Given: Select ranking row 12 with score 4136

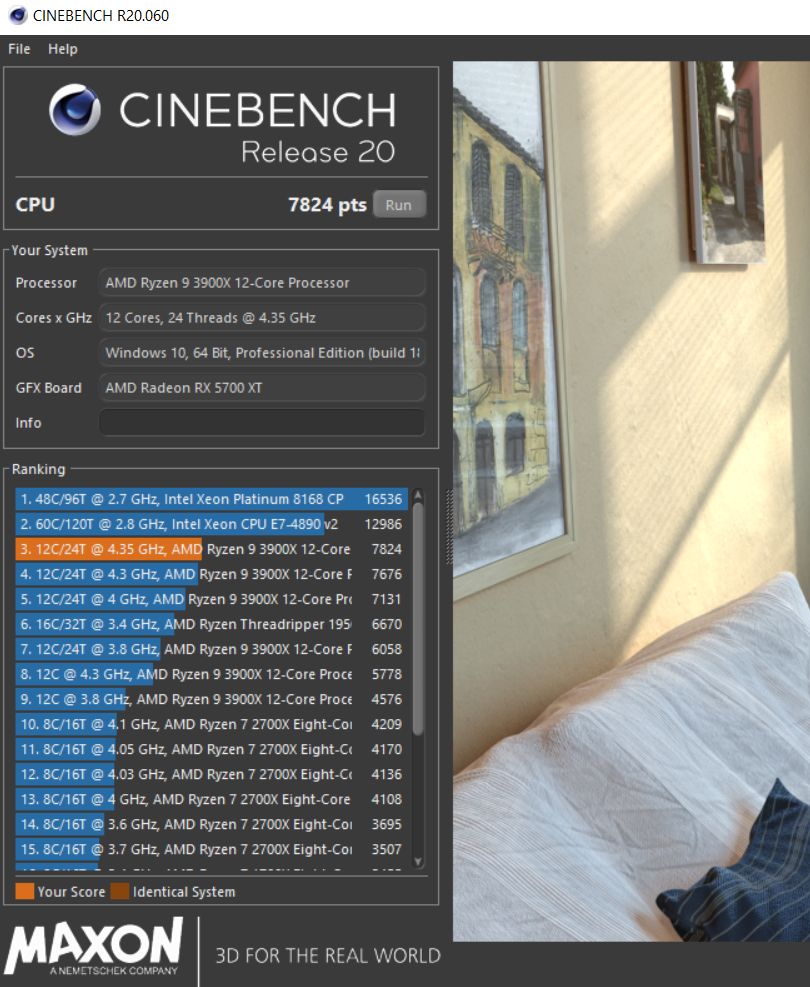Looking at the screenshot, I should (x=211, y=774).
